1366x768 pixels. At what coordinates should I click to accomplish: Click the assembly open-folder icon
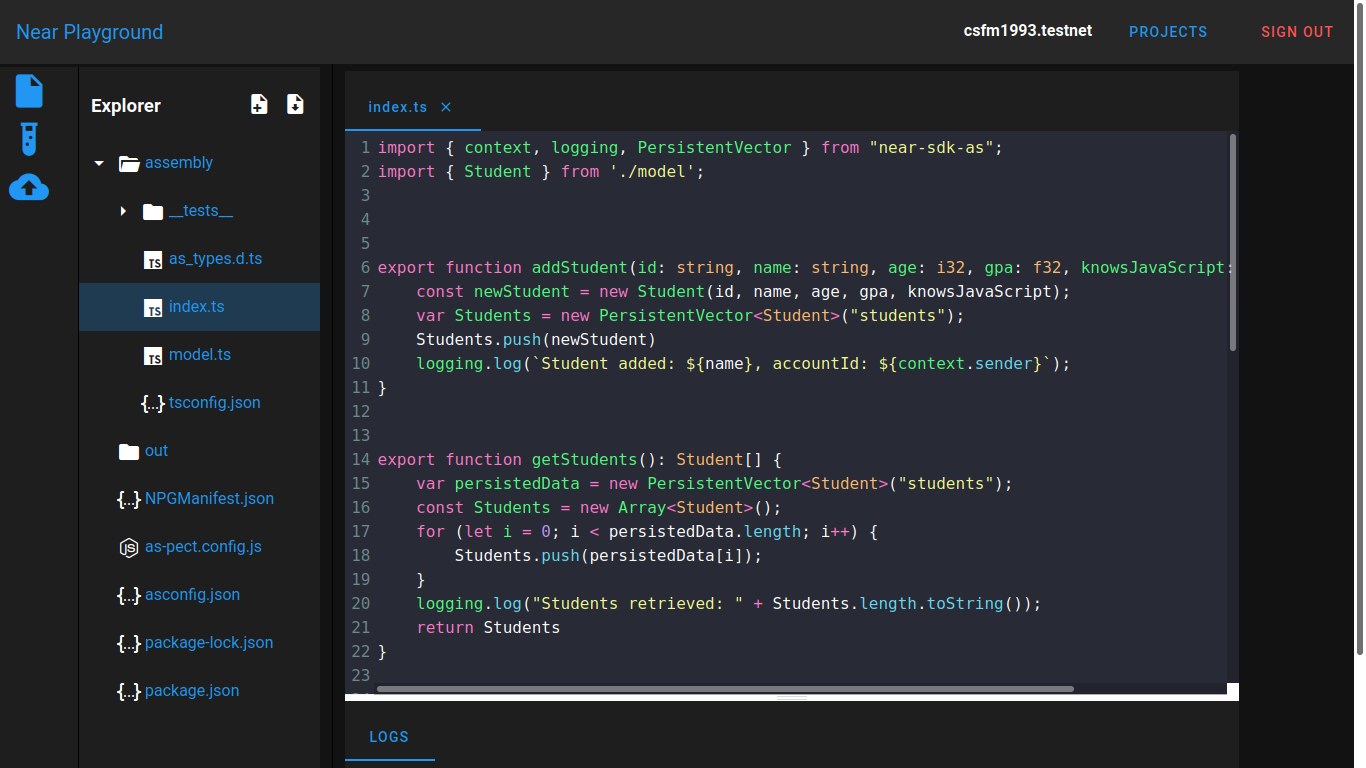[129, 163]
